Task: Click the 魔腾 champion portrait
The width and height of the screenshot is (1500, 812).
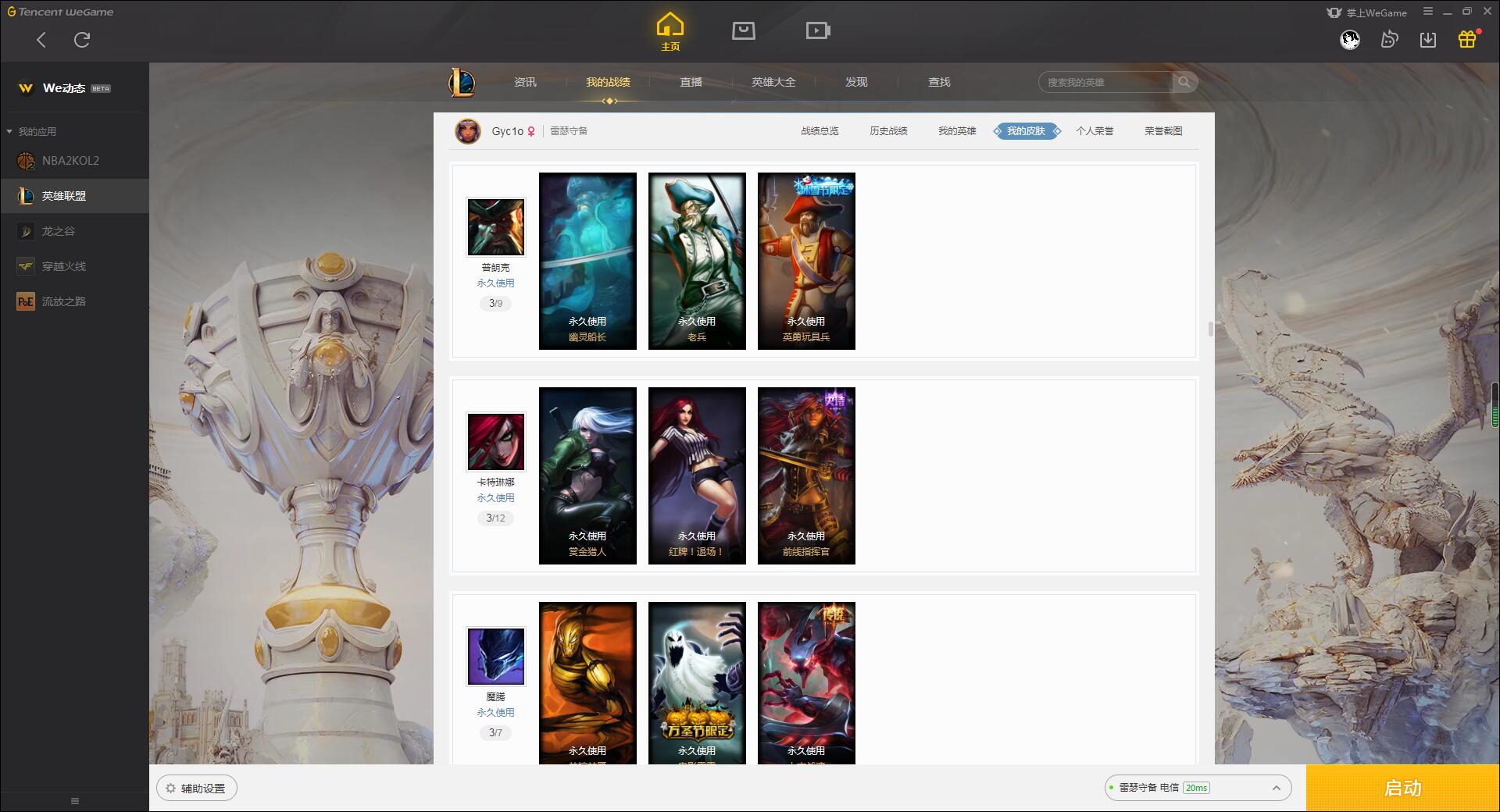Action: click(x=496, y=656)
